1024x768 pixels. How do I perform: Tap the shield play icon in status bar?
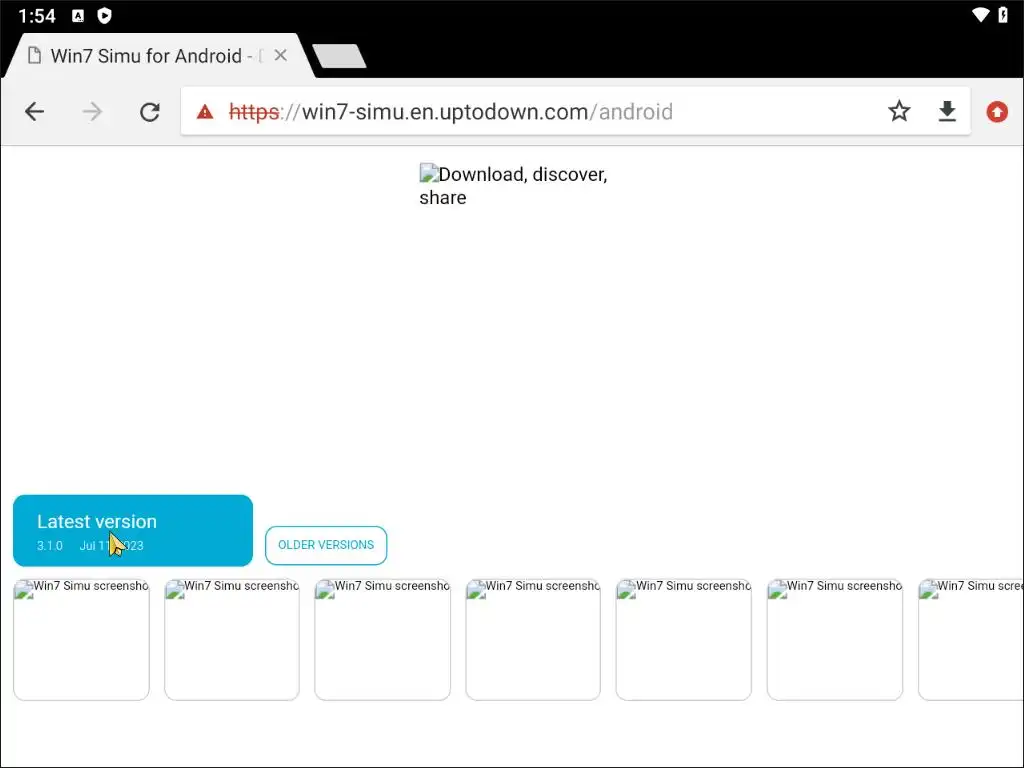pos(104,16)
